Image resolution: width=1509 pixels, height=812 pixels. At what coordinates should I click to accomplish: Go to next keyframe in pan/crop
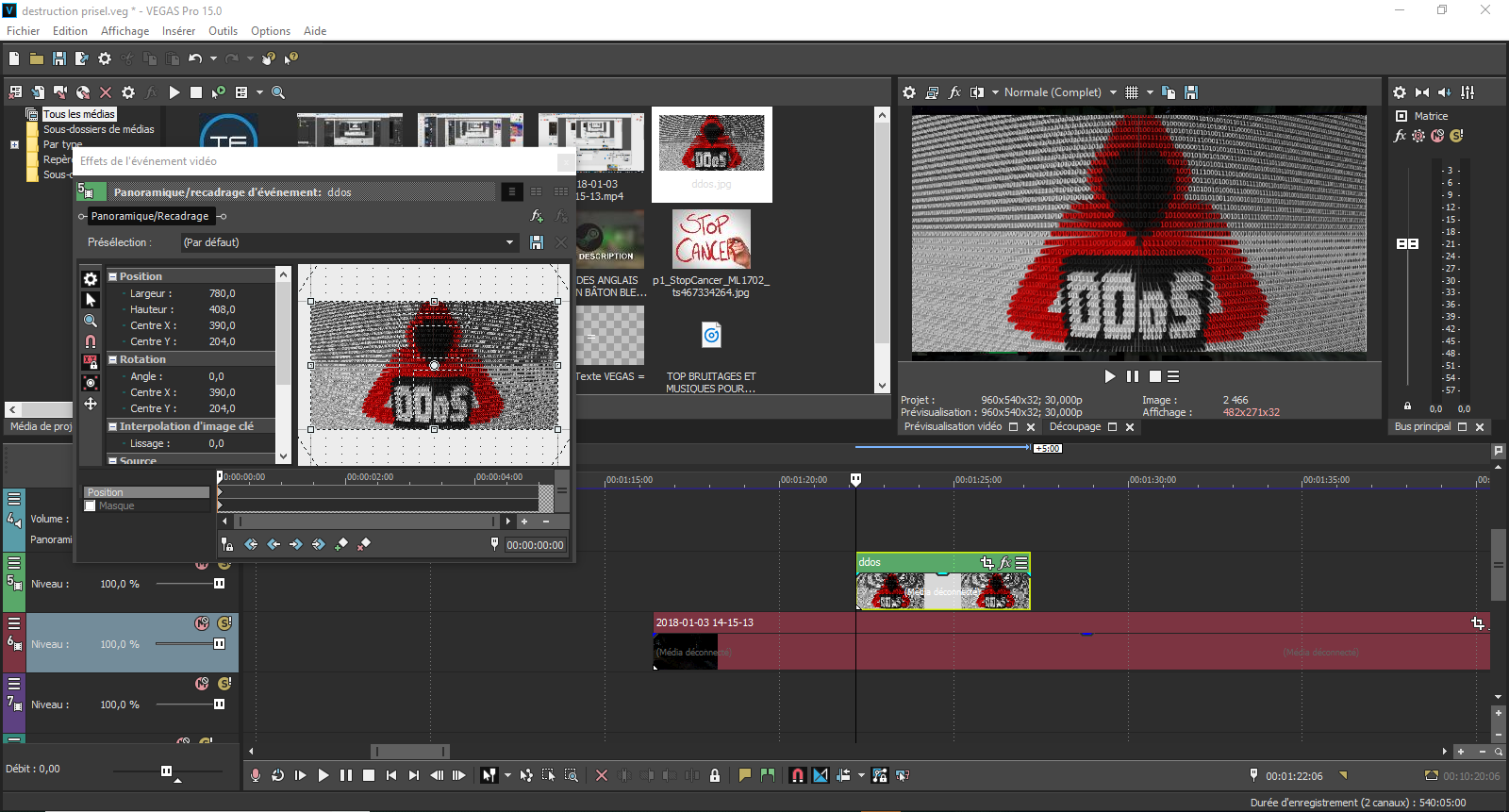coord(296,544)
